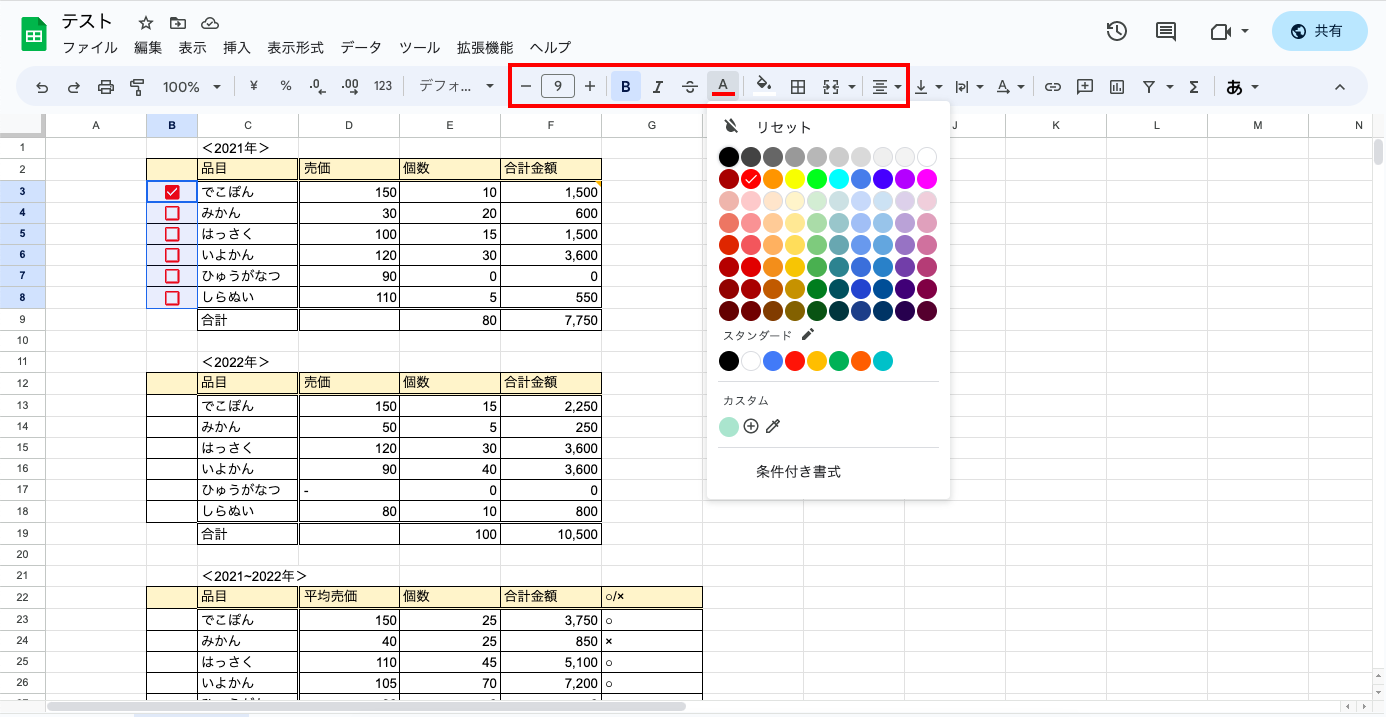Apply strikethrough formatting

pos(690,86)
